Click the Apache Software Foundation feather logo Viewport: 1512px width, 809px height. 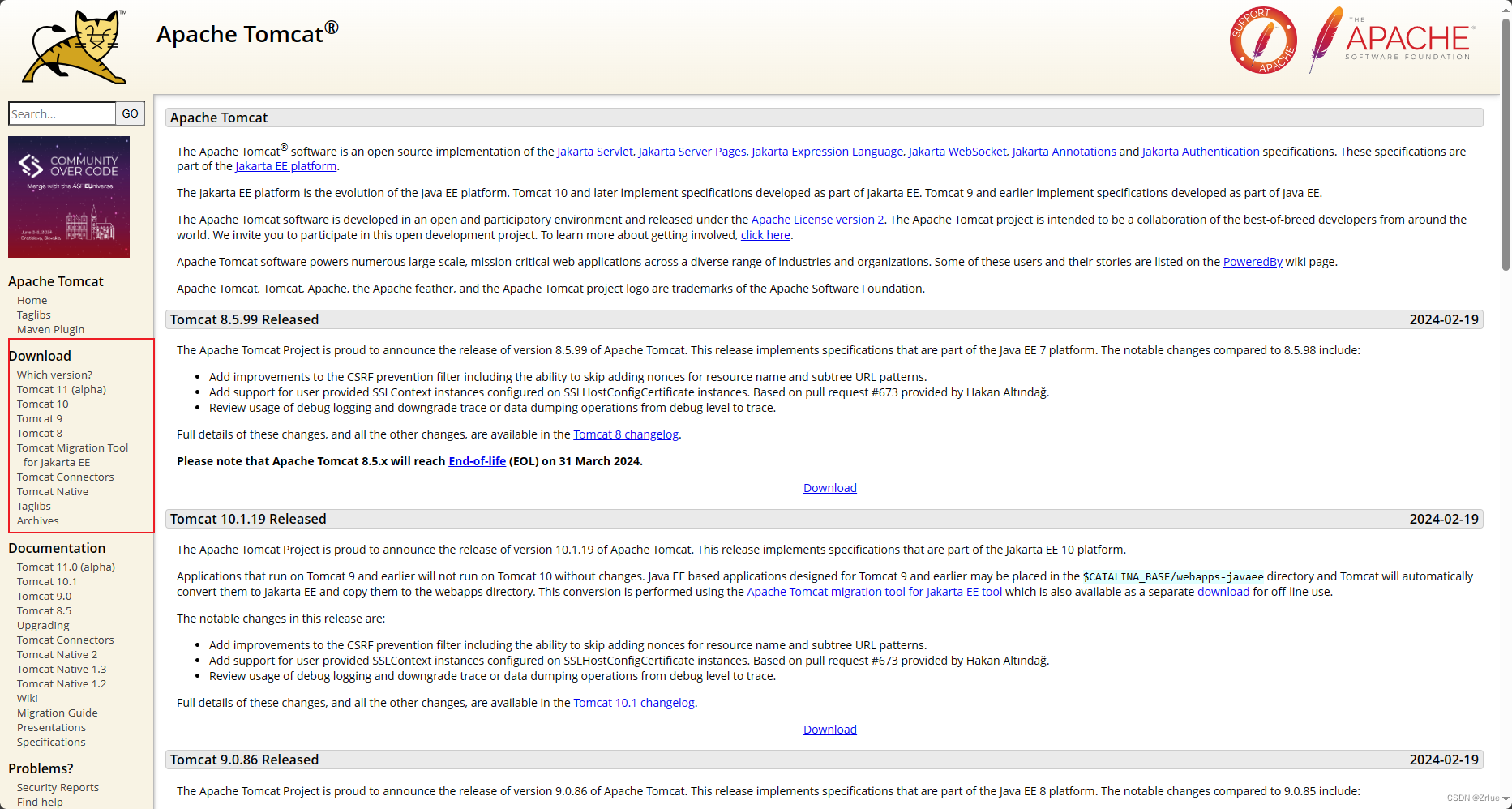[x=1391, y=39]
